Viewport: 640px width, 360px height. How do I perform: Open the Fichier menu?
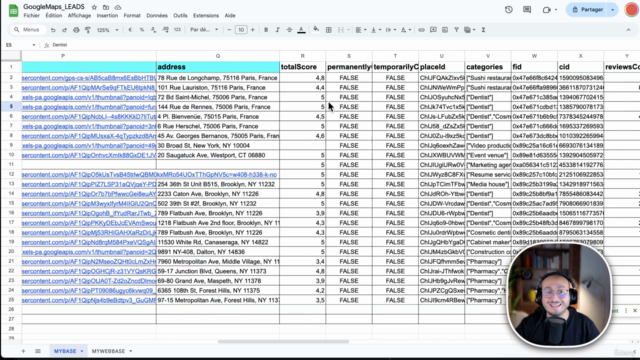31,16
